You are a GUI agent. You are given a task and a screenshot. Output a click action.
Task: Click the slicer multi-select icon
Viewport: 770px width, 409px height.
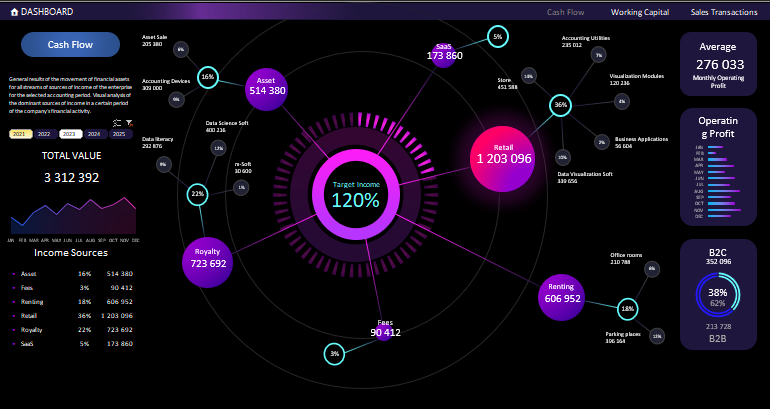[117, 122]
